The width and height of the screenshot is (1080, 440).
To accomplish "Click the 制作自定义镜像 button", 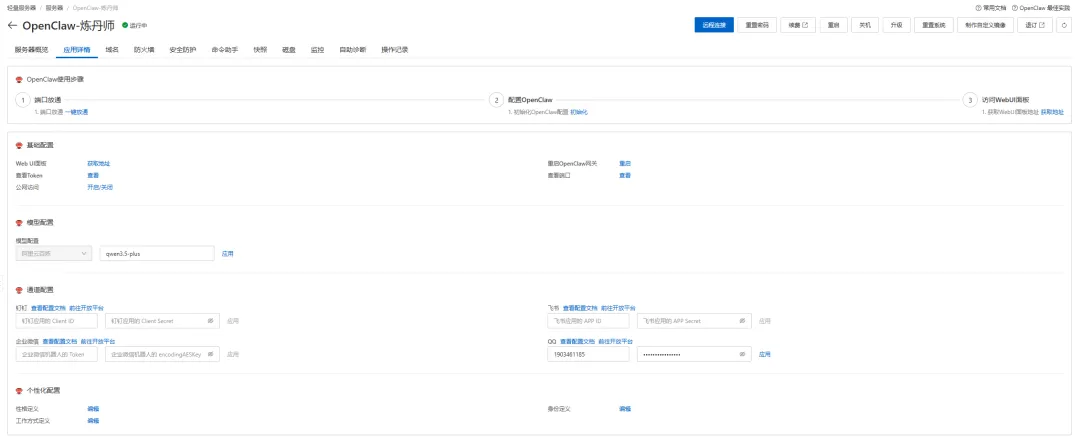I will click(x=986, y=25).
